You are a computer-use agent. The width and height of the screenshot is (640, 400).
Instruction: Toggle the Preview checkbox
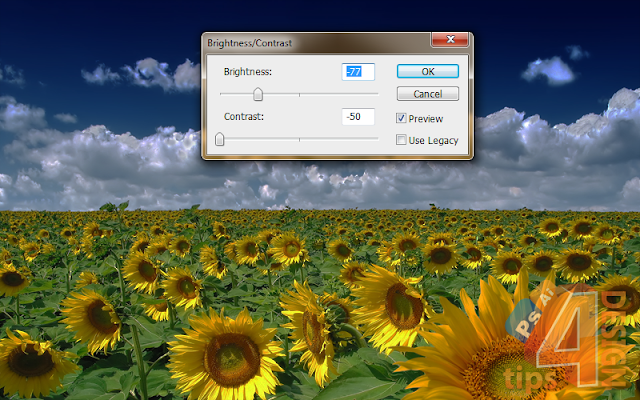[401, 118]
